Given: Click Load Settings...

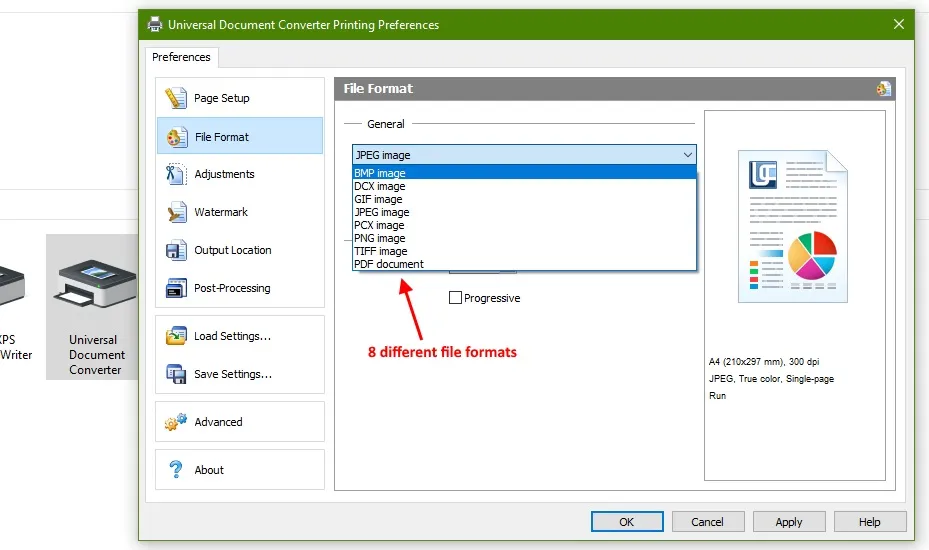Looking at the screenshot, I should (240, 336).
